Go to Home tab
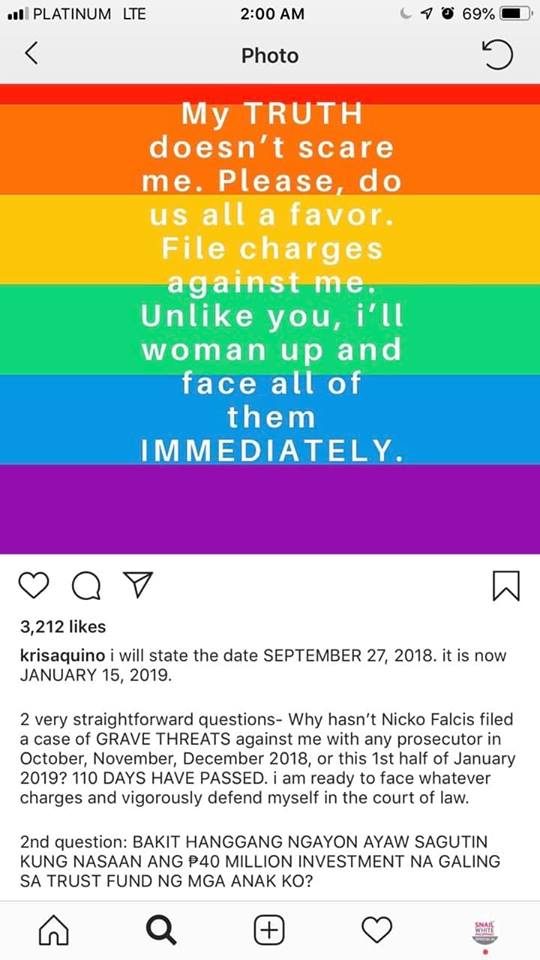This screenshot has height=960, width=540. pyautogui.click(x=53, y=931)
